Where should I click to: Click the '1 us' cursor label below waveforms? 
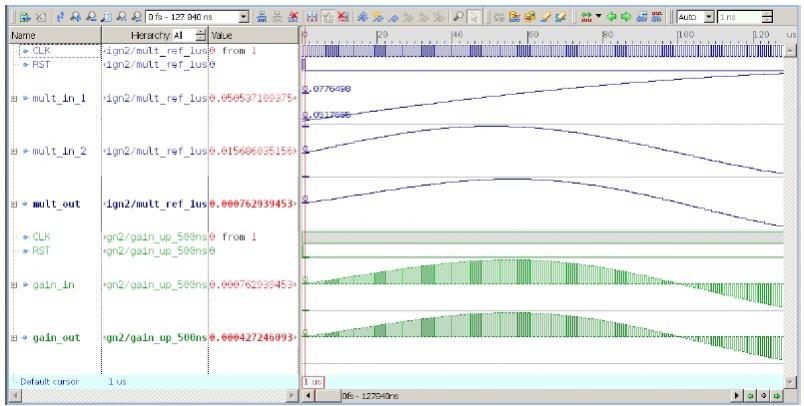[312, 382]
